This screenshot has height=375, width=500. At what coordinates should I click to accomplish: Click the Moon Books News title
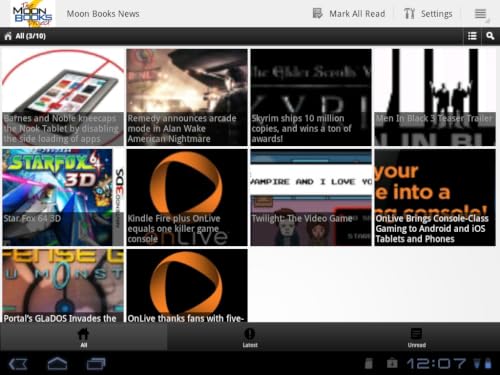click(103, 14)
